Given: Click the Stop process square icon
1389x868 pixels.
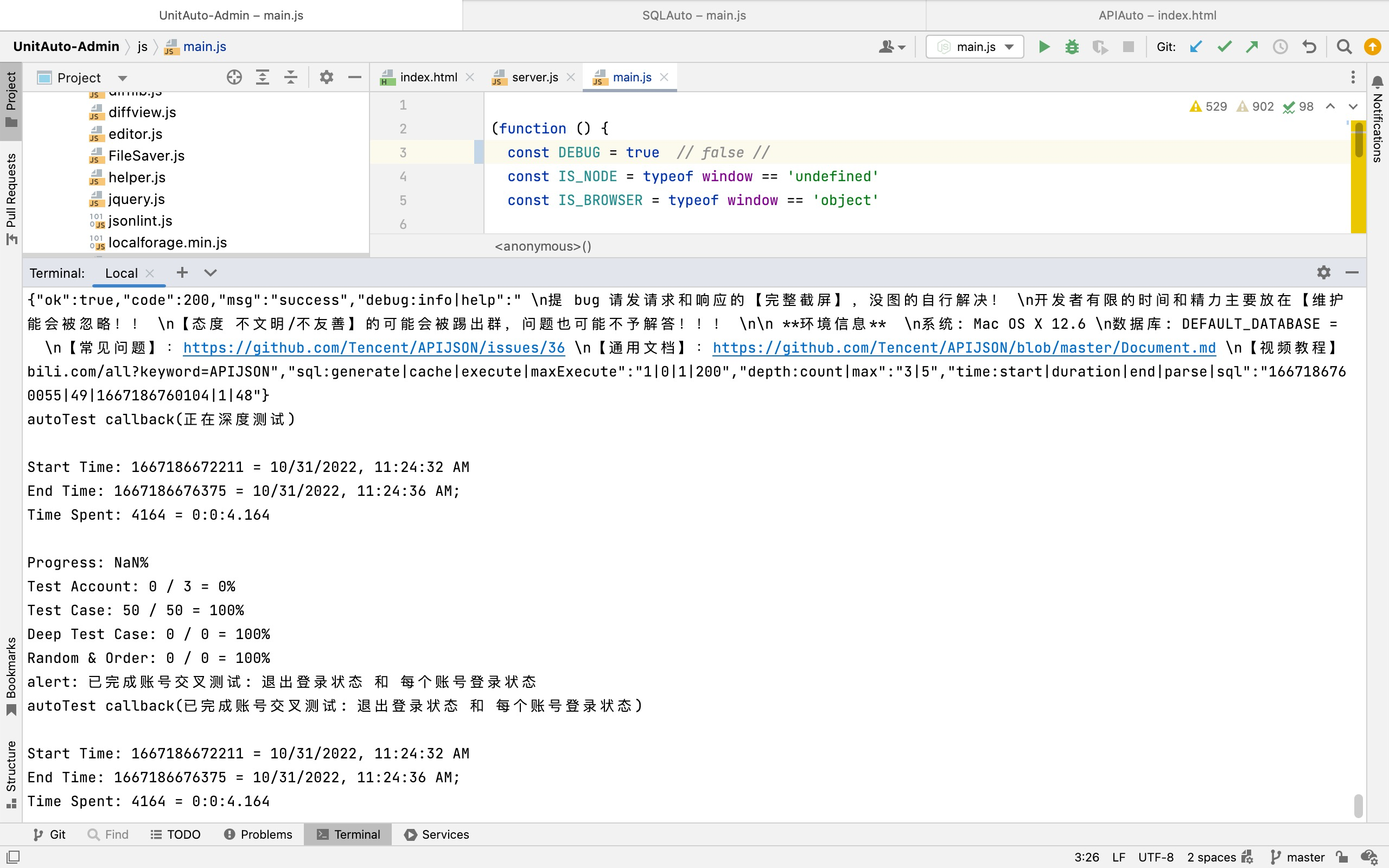Looking at the screenshot, I should tap(1128, 47).
